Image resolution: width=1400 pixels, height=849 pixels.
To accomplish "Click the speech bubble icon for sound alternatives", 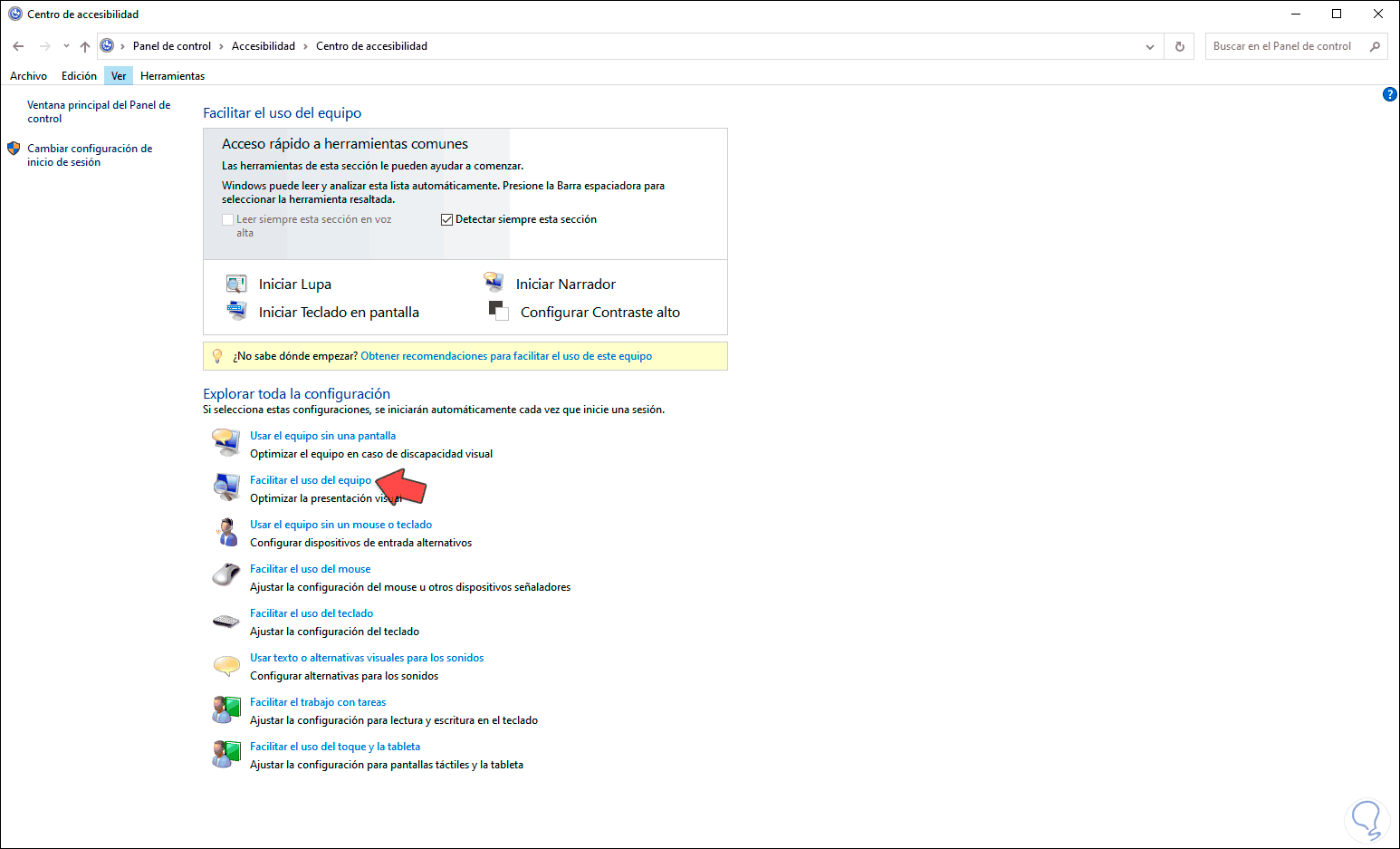I will point(225,664).
